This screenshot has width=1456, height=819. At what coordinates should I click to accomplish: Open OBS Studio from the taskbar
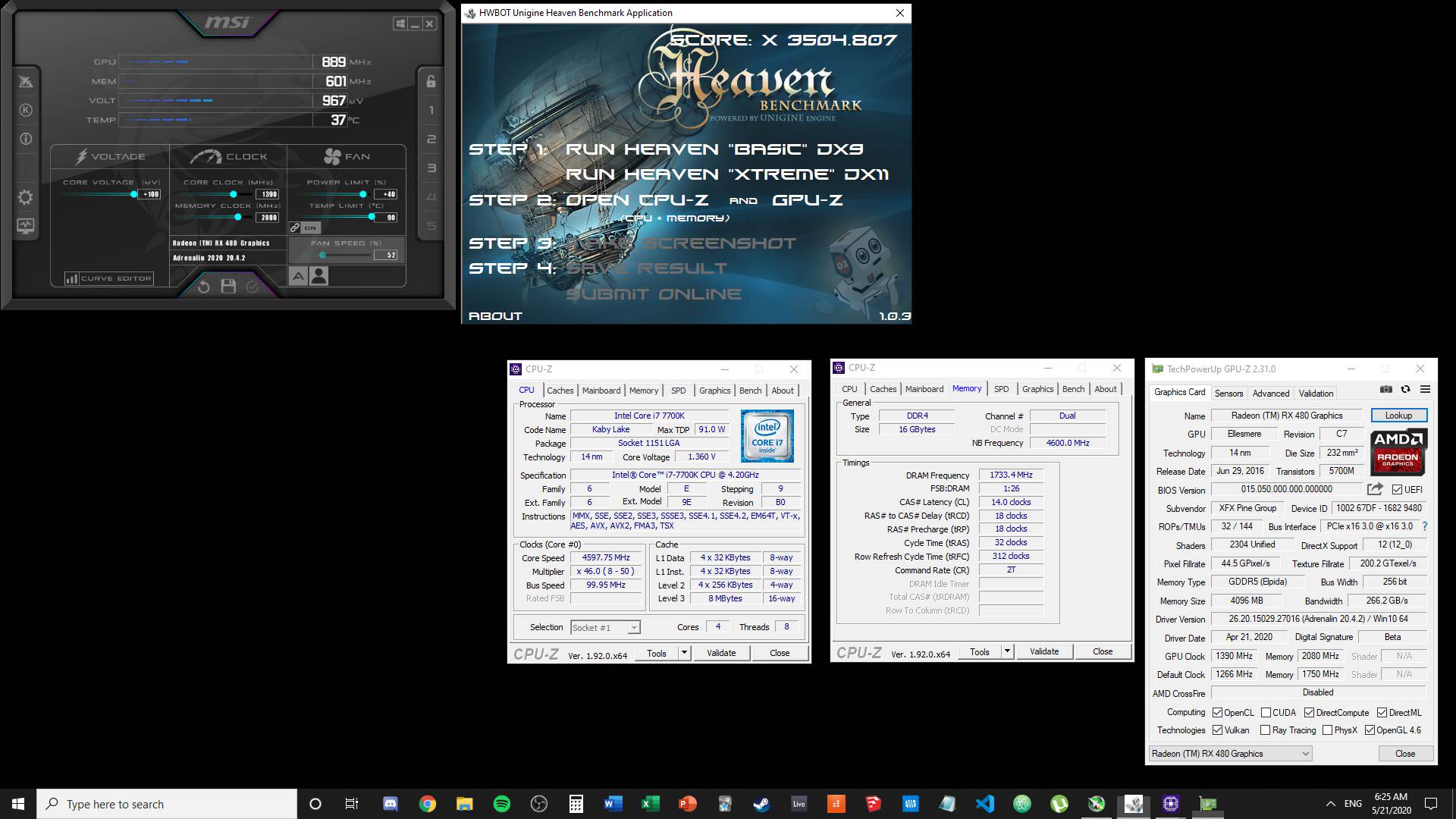click(x=539, y=804)
